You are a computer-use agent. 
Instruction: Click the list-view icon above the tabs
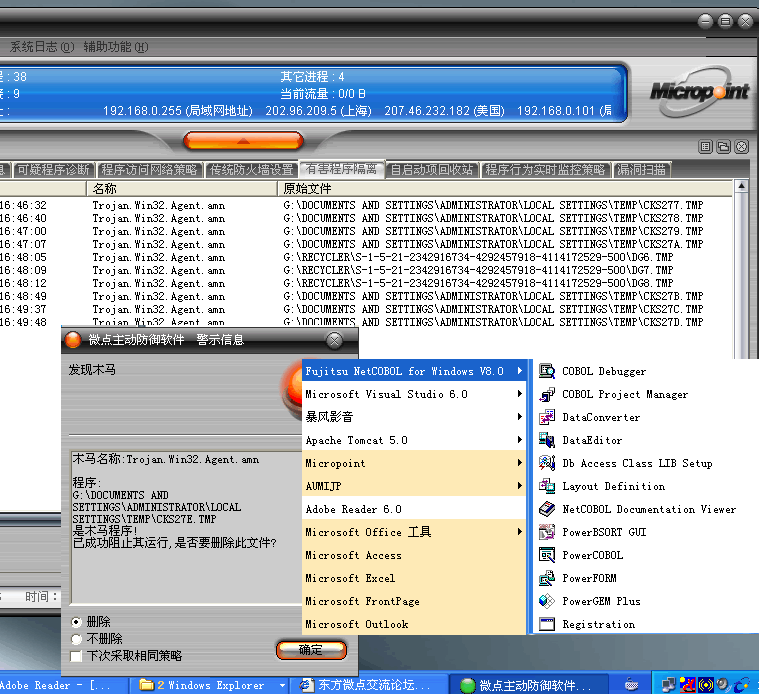click(705, 147)
